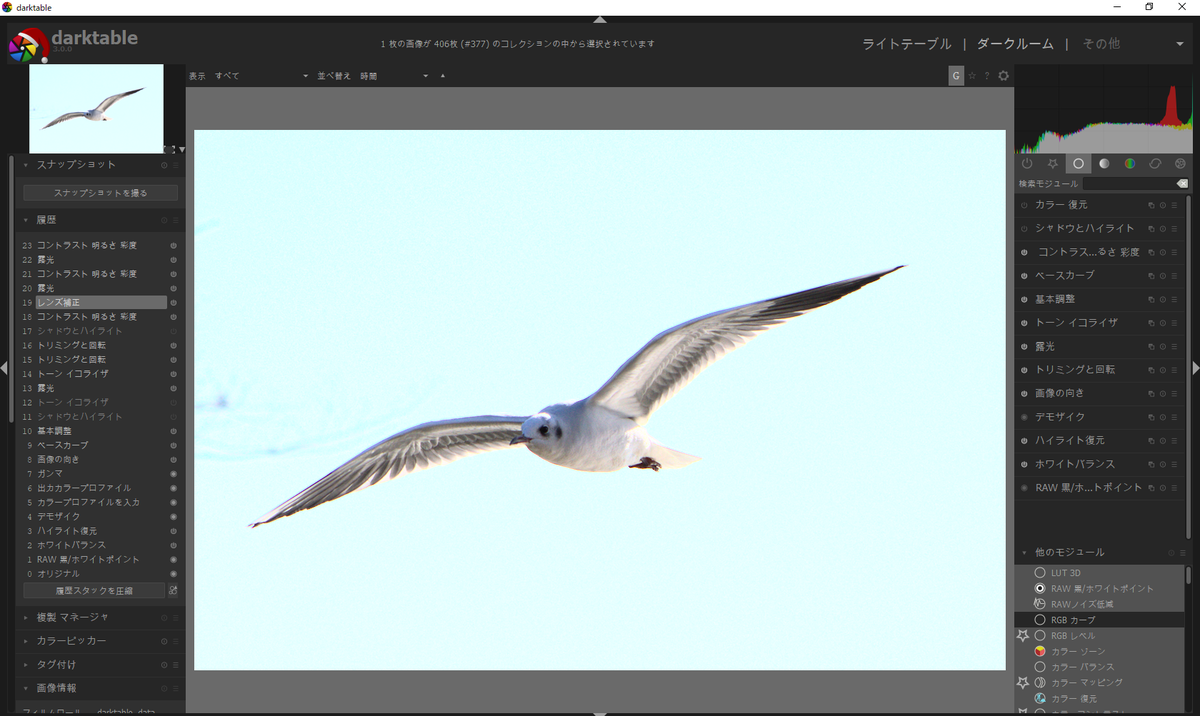Click the navigation thumbnail of the gull
Screen dimensions: 1200x716
[96, 108]
